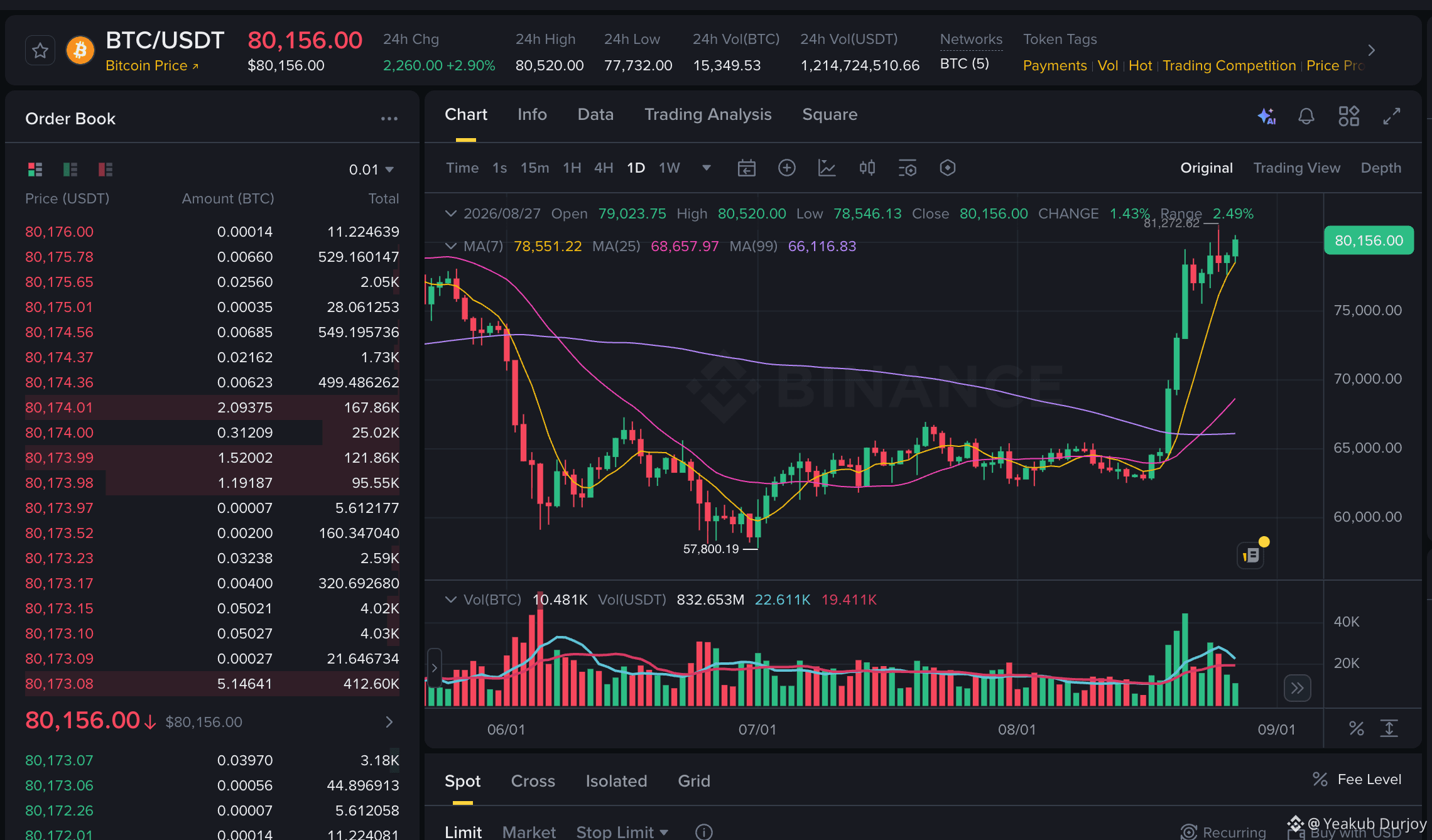This screenshot has height=840, width=1432.
Task: Expand chart to fullscreen
Action: (x=1392, y=116)
